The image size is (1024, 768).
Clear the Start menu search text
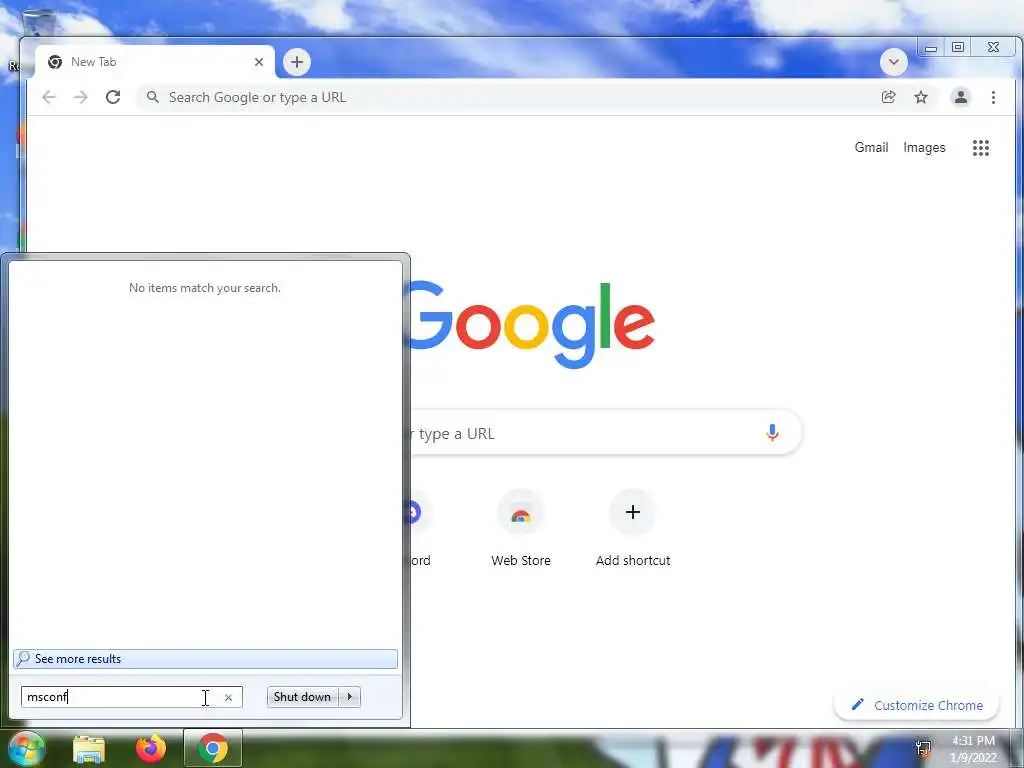(229, 697)
